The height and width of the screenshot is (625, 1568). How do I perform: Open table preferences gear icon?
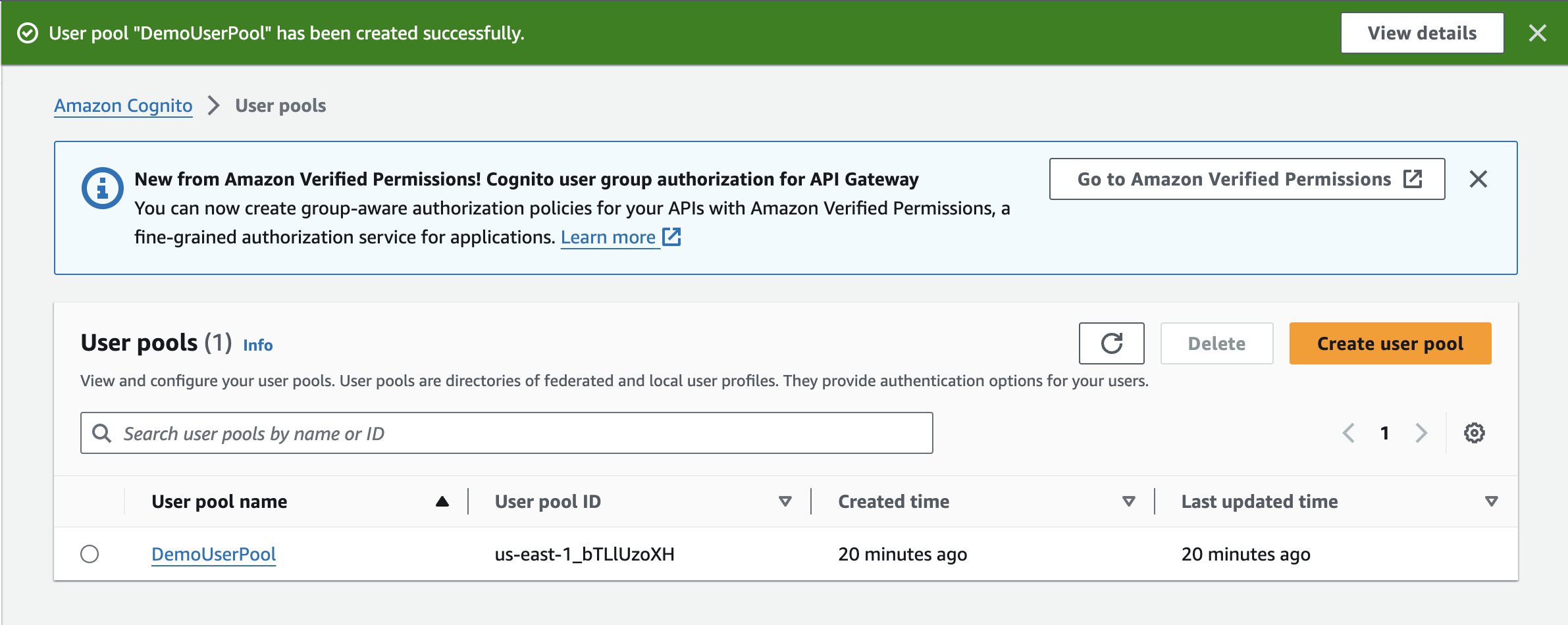click(x=1474, y=433)
